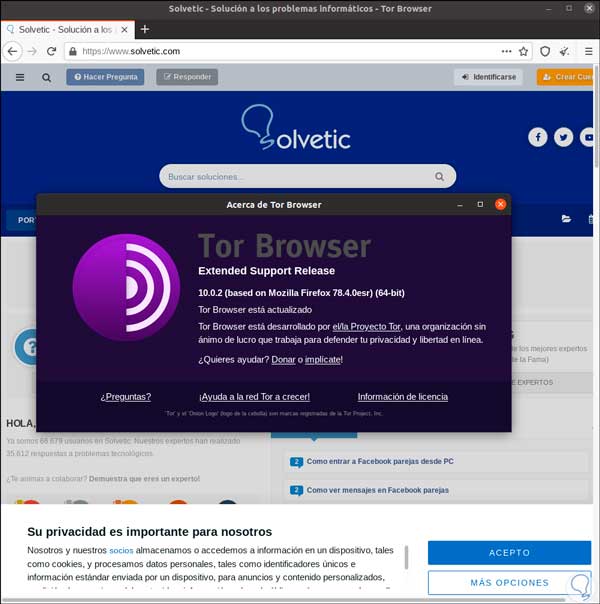Open the browser hamburger menu
Screen dimensions: 600x604
click(x=588, y=51)
